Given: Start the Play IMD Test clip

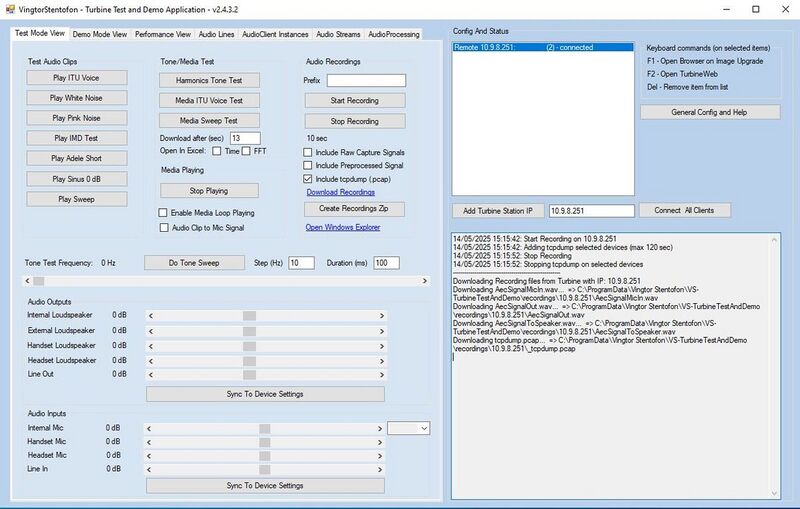Looking at the screenshot, I should (77, 138).
